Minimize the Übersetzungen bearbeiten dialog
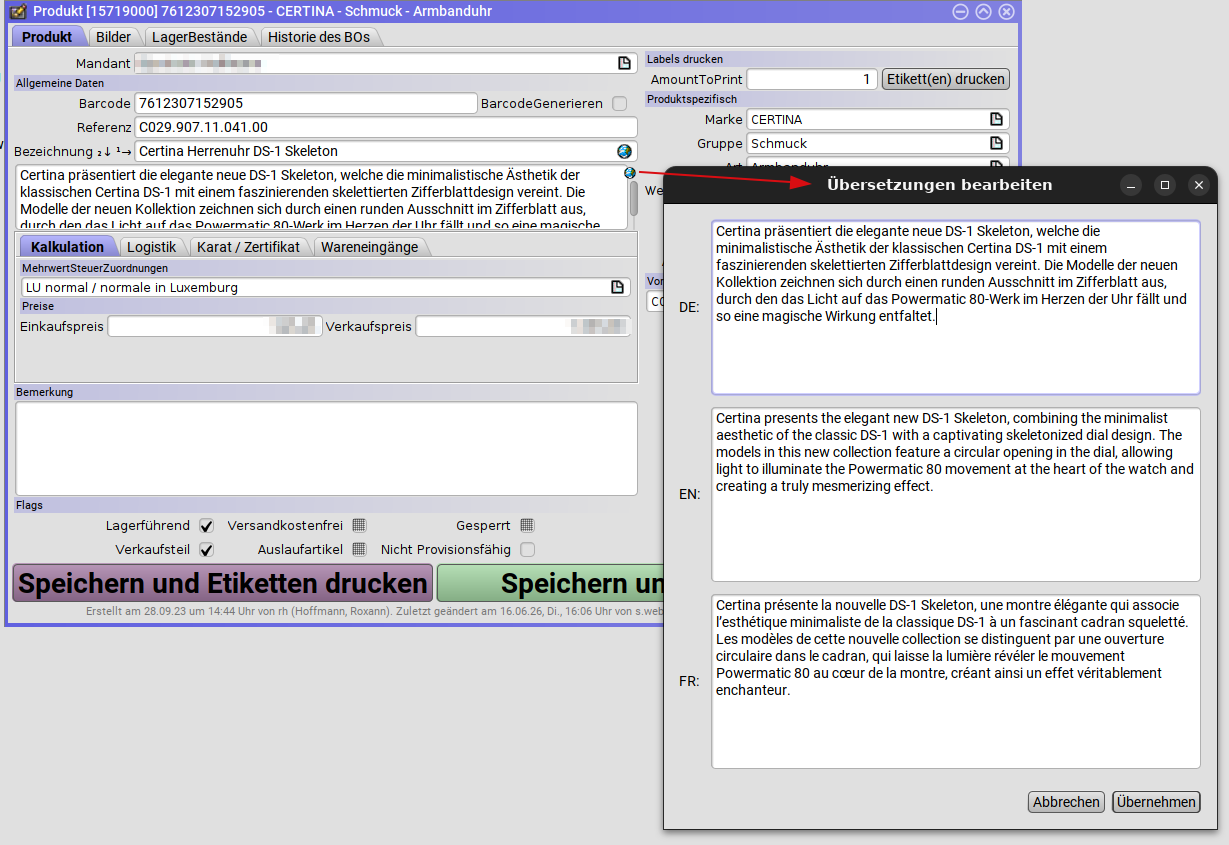1229x845 pixels. point(1131,185)
